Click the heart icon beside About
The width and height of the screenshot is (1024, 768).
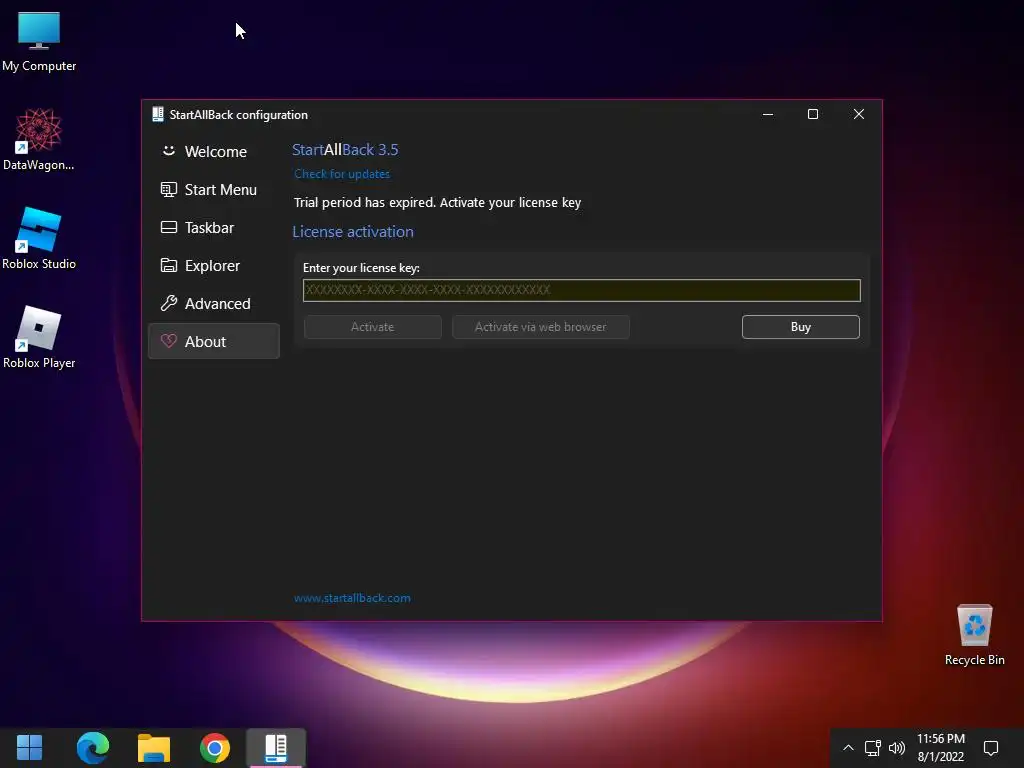(168, 341)
